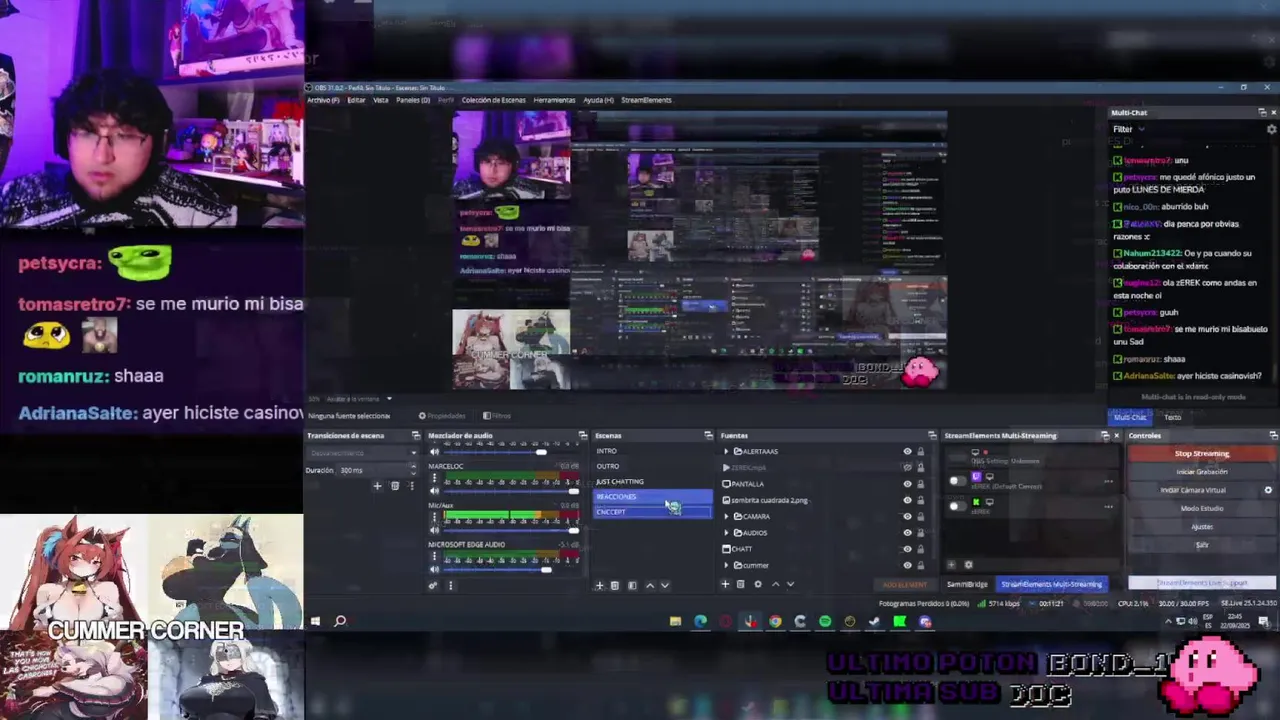
Task: Click Iniciar Cámara Virtual
Action: click(x=1193, y=490)
